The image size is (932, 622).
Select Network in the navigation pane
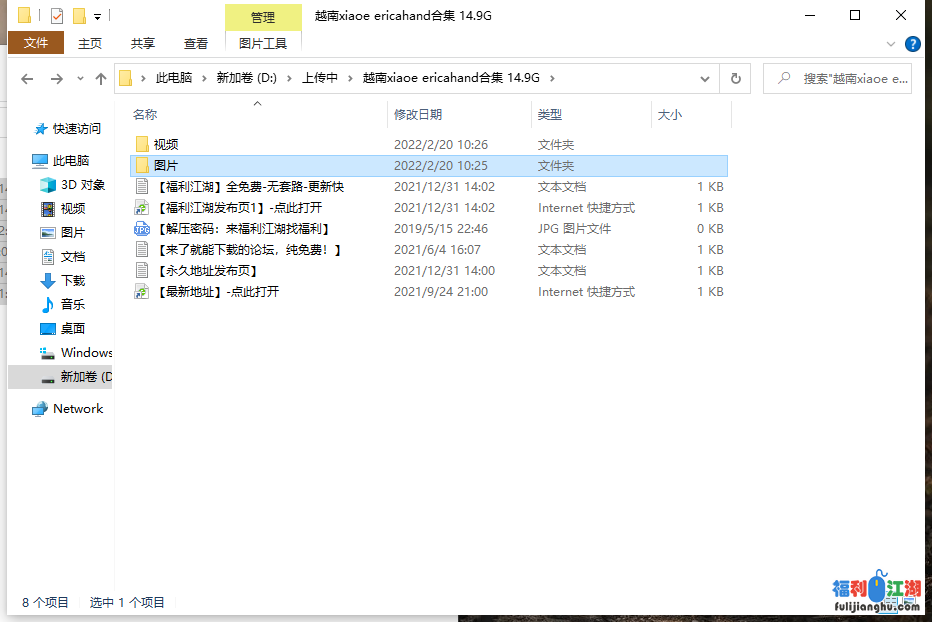pyautogui.click(x=78, y=409)
